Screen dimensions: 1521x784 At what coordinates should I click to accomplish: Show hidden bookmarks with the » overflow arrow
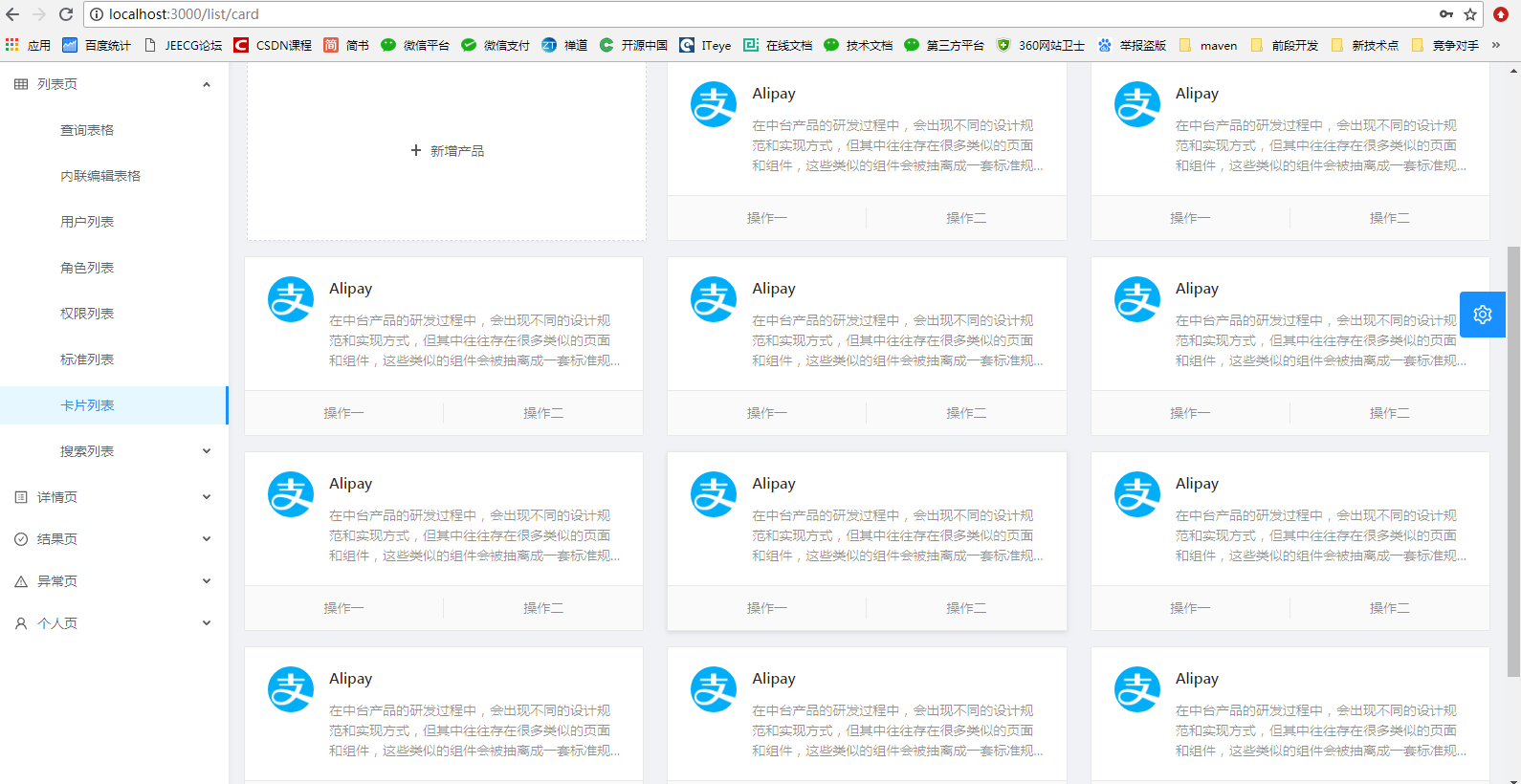[1496, 45]
